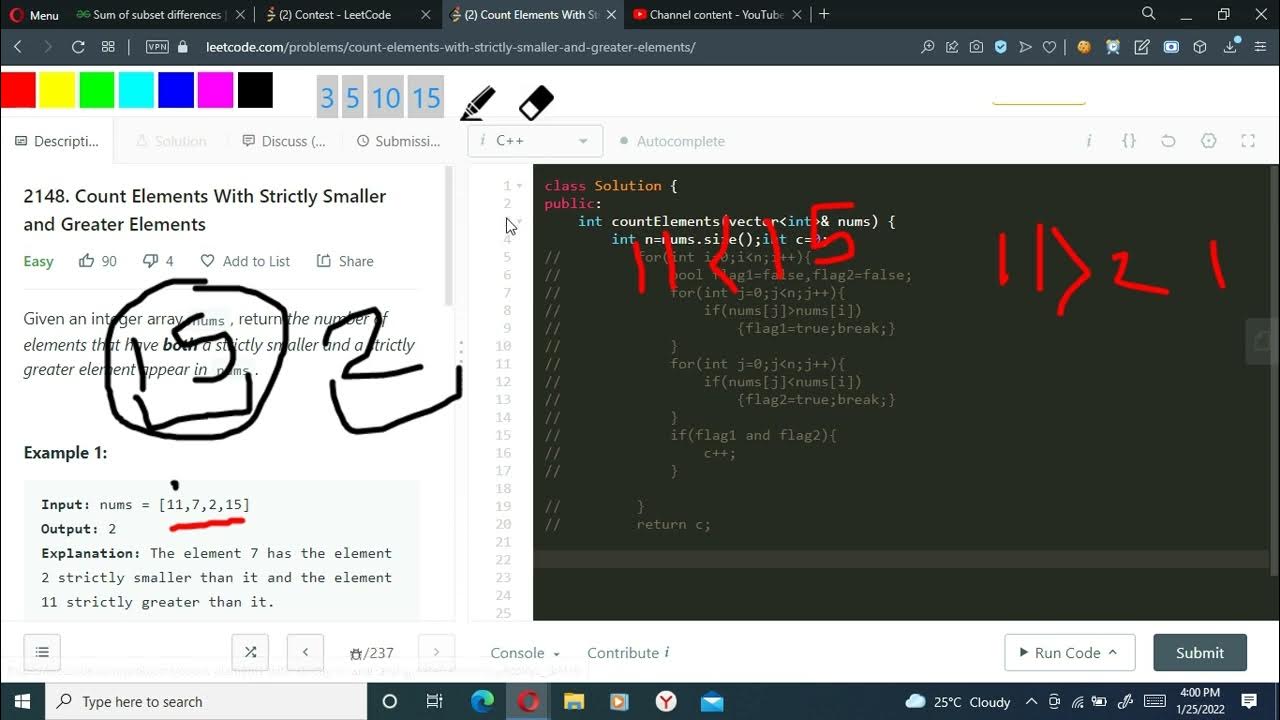
Task: Open the Submissions tab
Action: pos(398,141)
